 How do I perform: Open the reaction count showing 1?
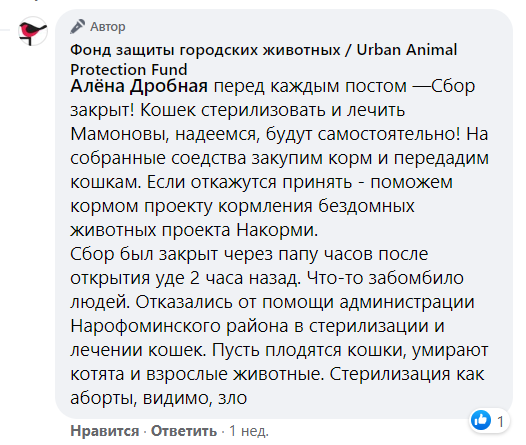click(500, 421)
